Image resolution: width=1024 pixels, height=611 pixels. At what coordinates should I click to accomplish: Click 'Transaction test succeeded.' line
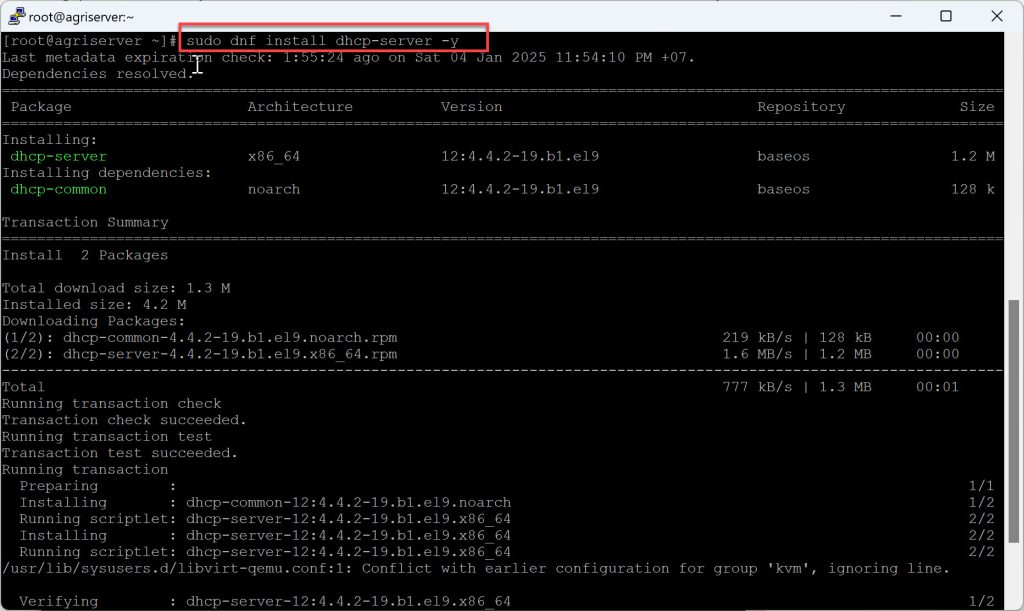click(x=120, y=453)
